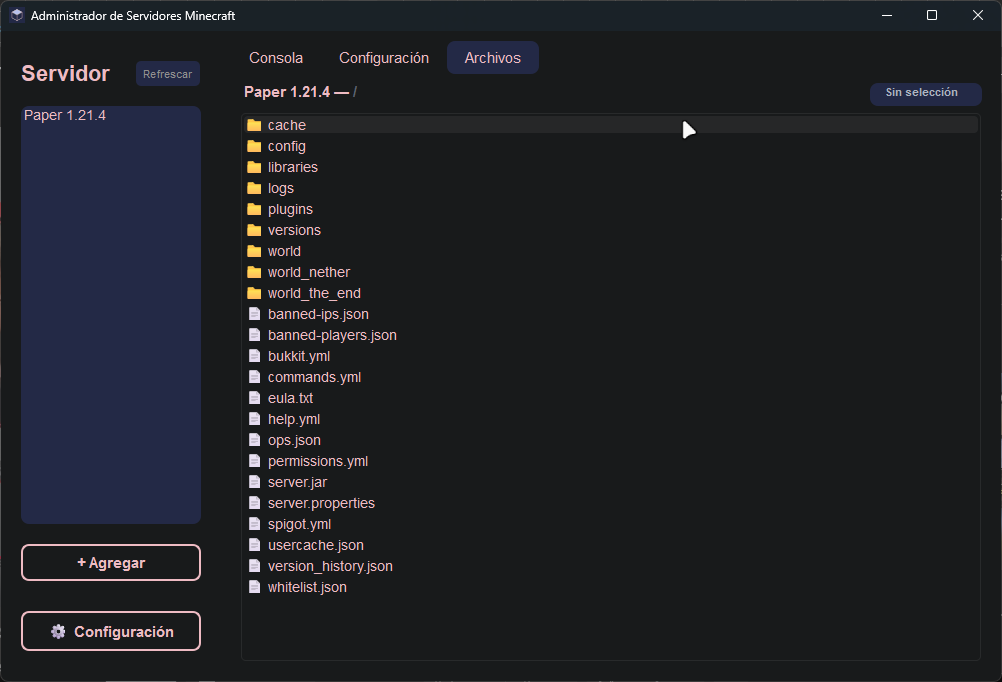Select the versions folder name

(x=295, y=230)
